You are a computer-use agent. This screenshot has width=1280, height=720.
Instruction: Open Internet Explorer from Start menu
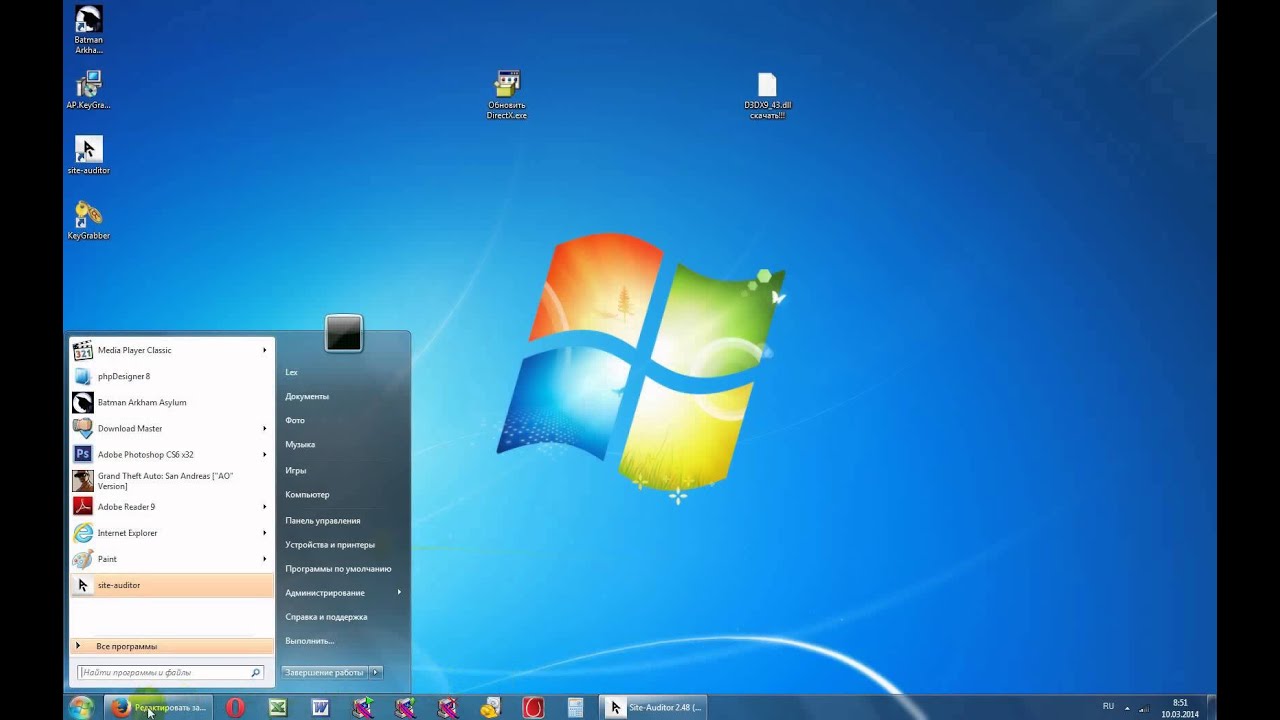[x=171, y=533]
